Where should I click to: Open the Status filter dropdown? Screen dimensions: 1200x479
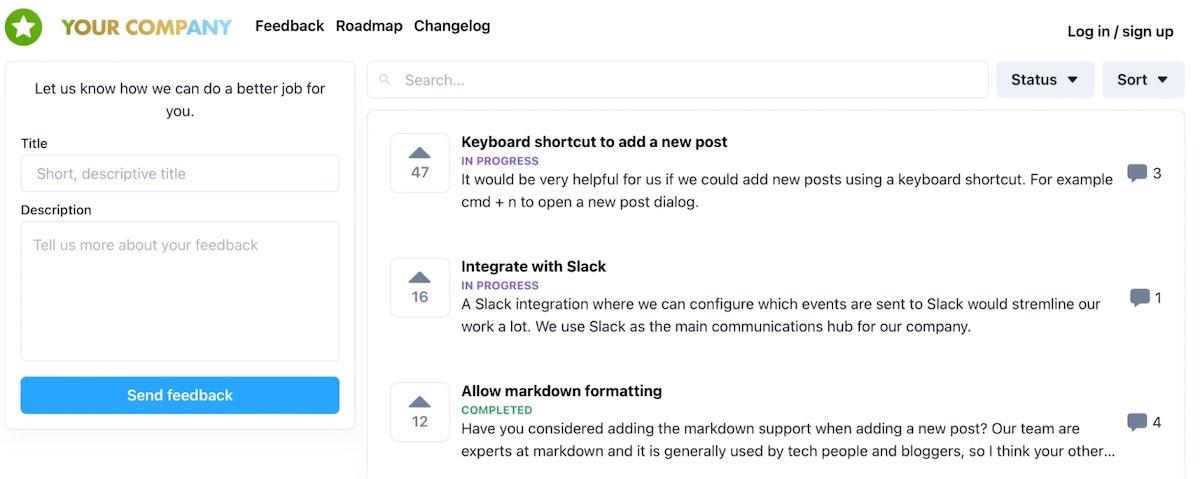pyautogui.click(x=1044, y=80)
